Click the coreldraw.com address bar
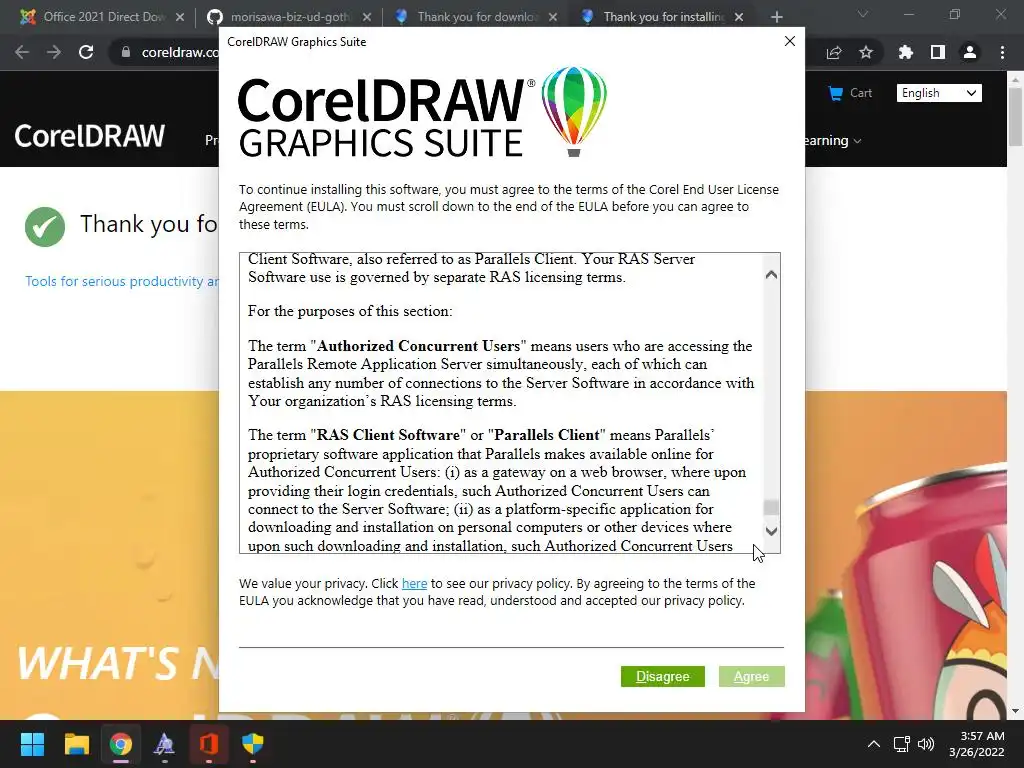 (x=180, y=52)
